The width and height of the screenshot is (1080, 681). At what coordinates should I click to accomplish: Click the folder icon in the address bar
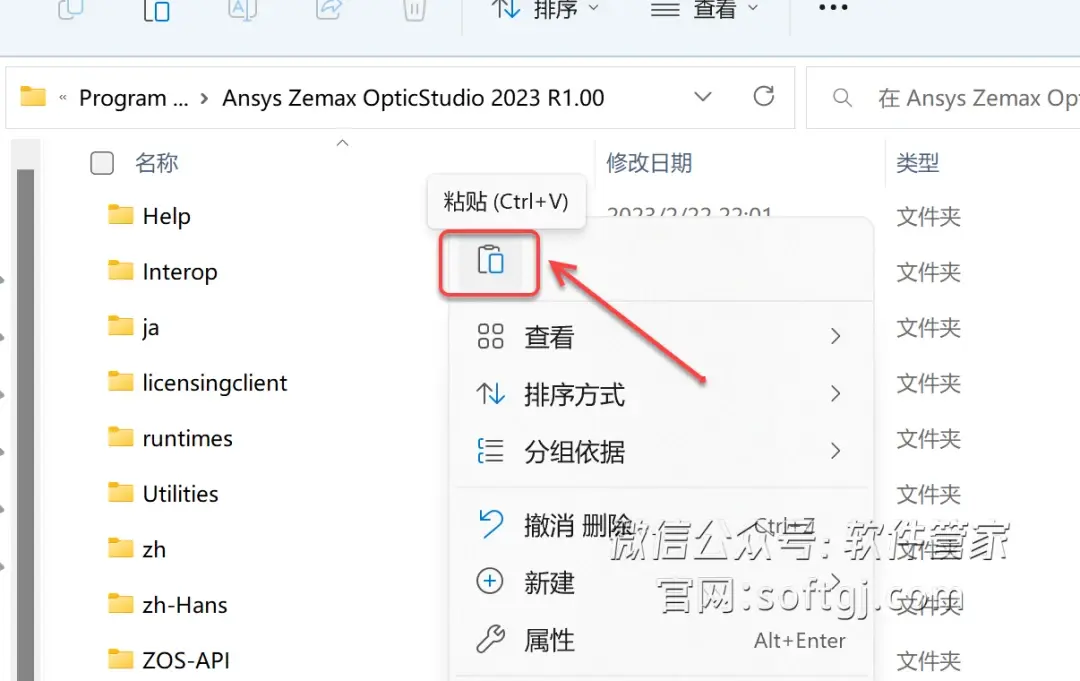(33, 96)
